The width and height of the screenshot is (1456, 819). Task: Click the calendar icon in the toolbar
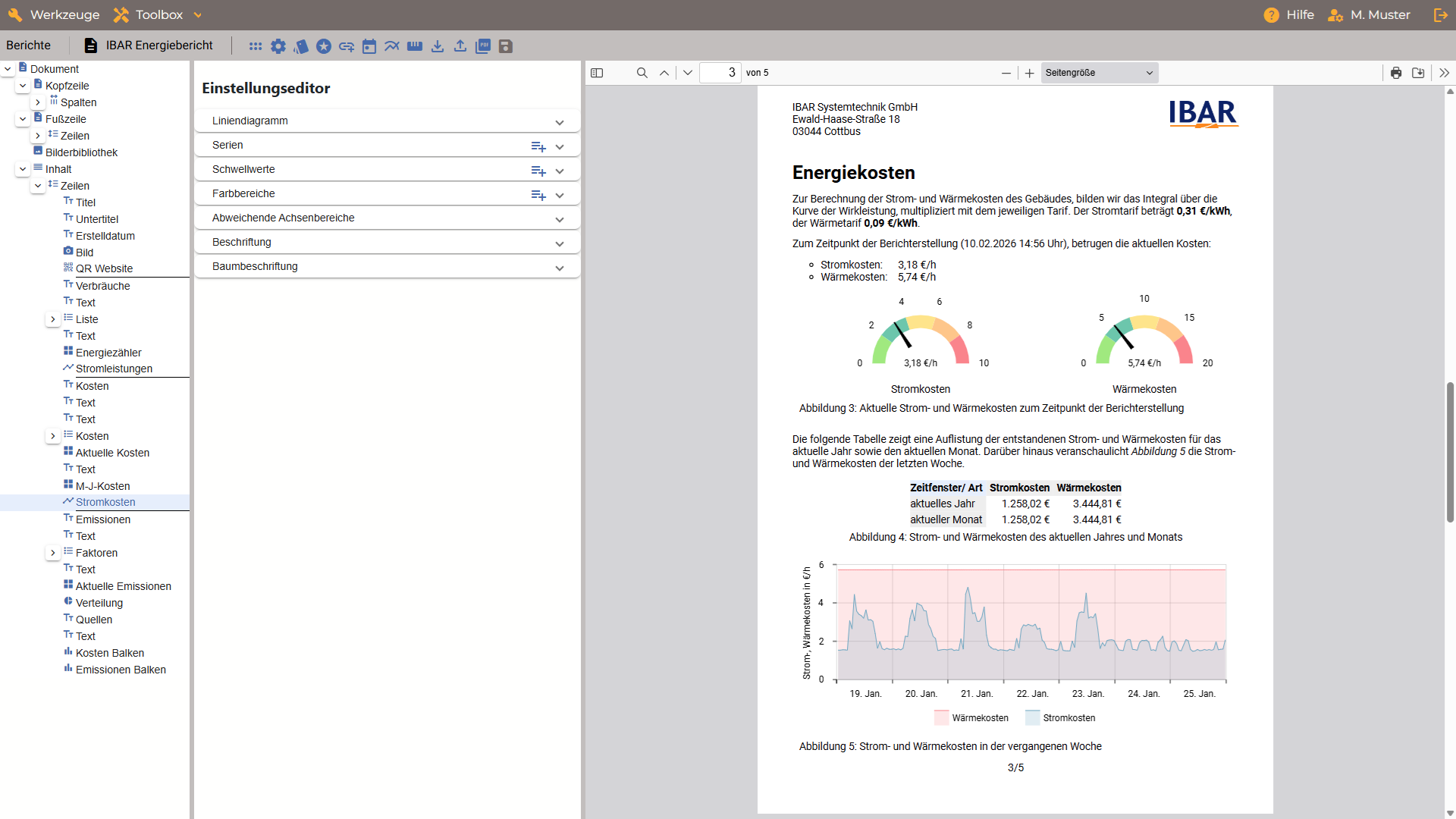(x=369, y=46)
